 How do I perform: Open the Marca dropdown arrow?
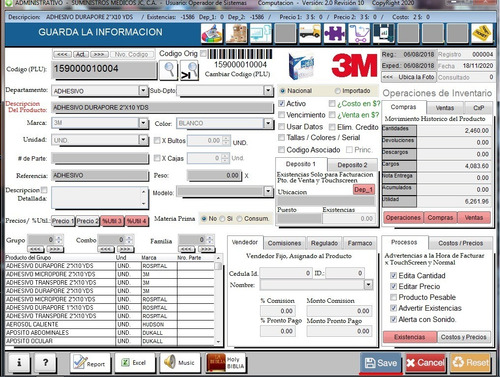[143, 123]
